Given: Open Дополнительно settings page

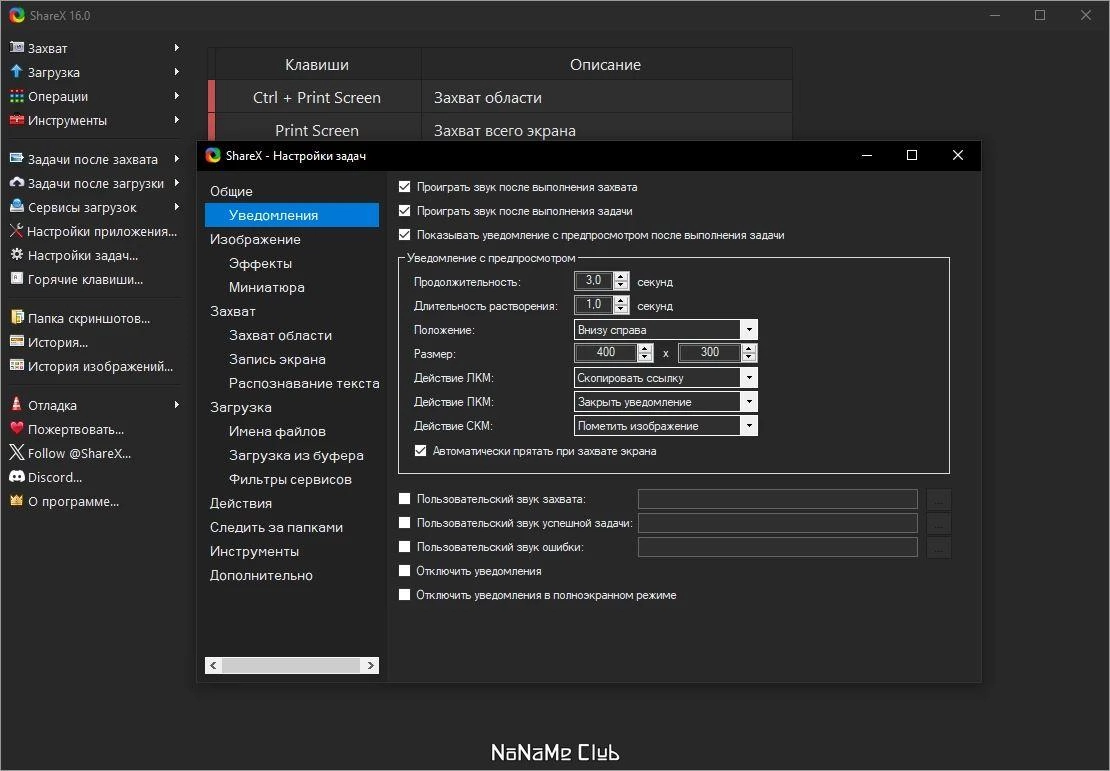Looking at the screenshot, I should click(261, 576).
